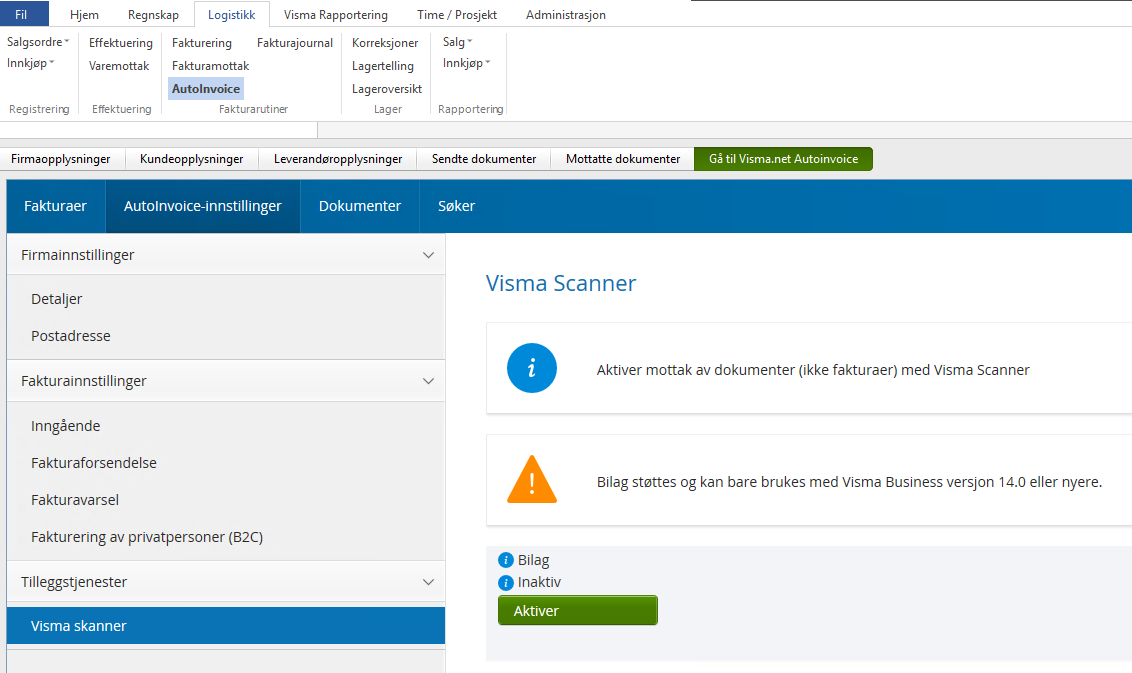Click the info icon next to Inaktiv
The width and height of the screenshot is (1132, 673).
pos(506,583)
